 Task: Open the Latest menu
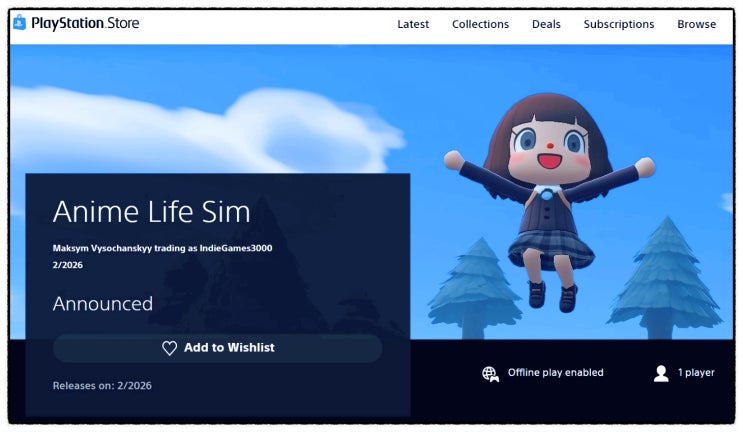point(413,24)
